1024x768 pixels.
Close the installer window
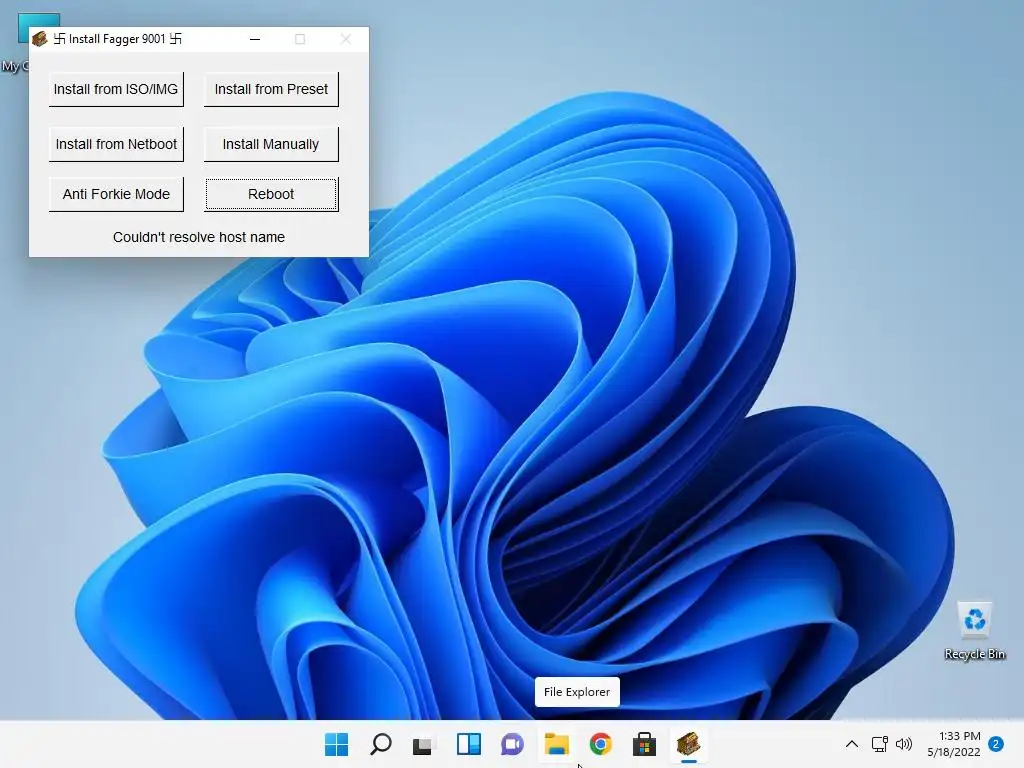click(346, 39)
